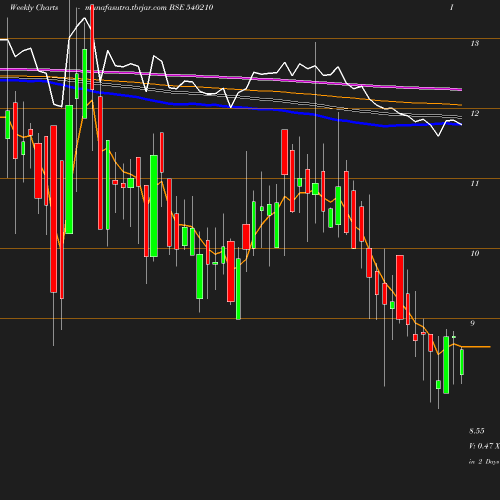500x500 pixels.
Task: Click the "BSE 540210" symbol label
Action: (x=191, y=7)
